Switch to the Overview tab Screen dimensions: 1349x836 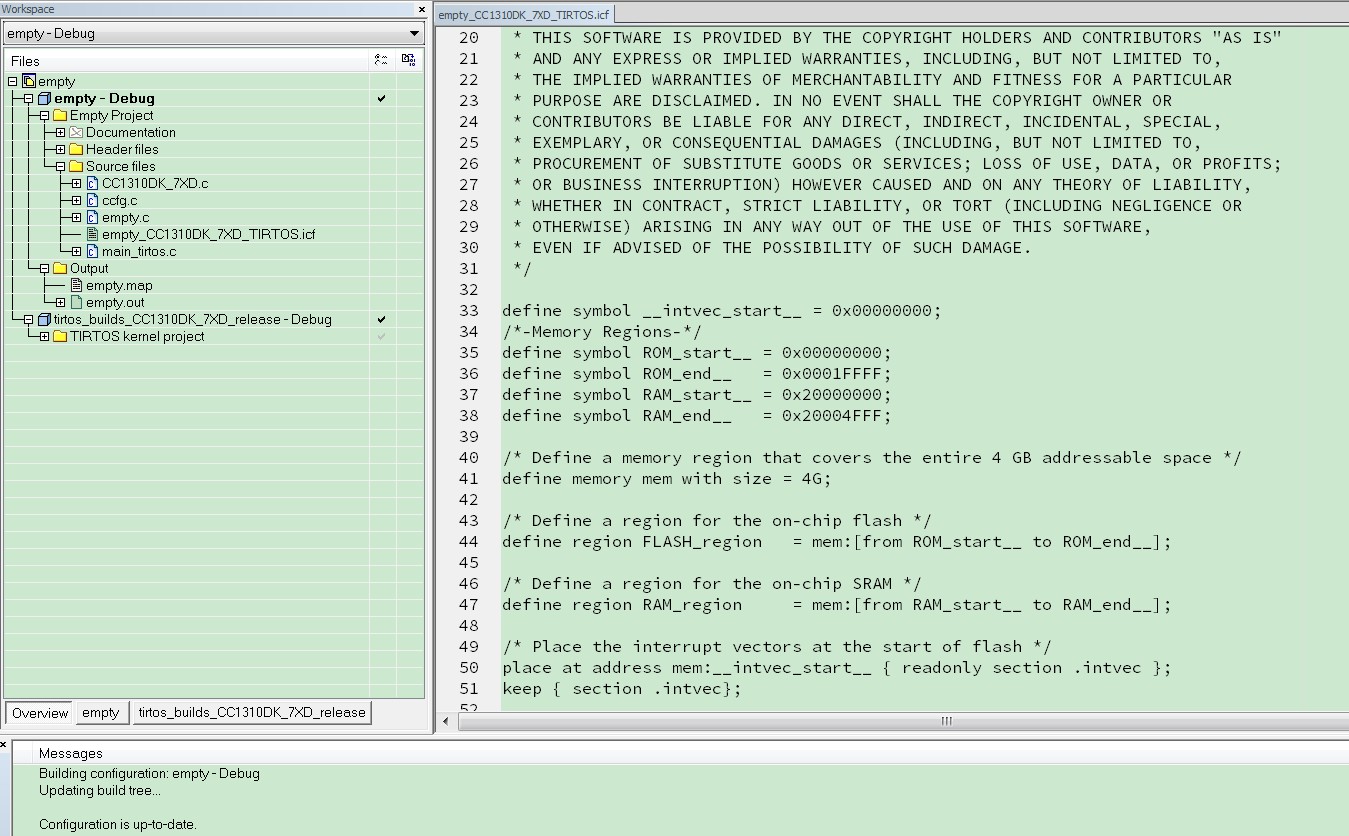point(38,712)
